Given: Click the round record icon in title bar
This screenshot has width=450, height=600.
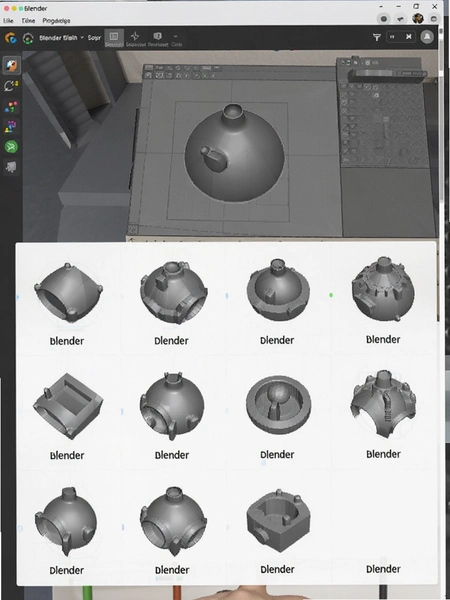Looking at the screenshot, I should 384,18.
